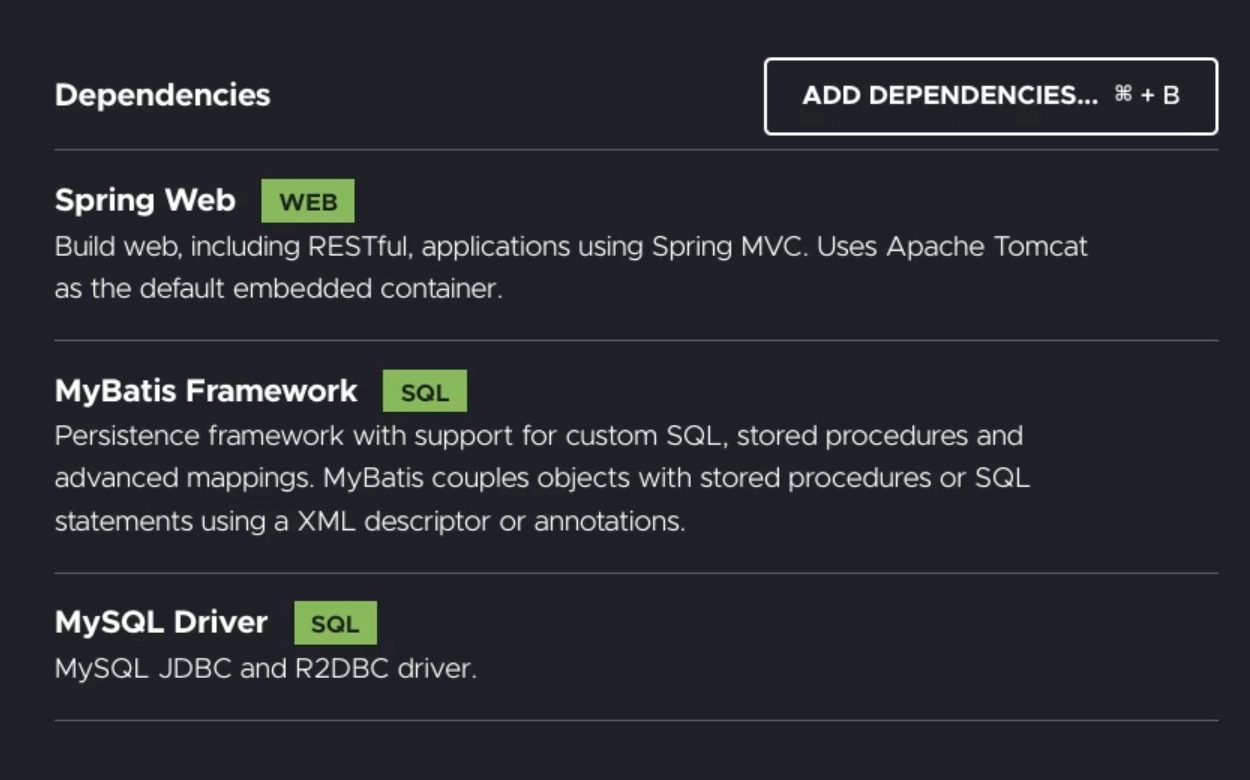
Task: Select the MySQL Driver dependency title
Action: coord(161,622)
